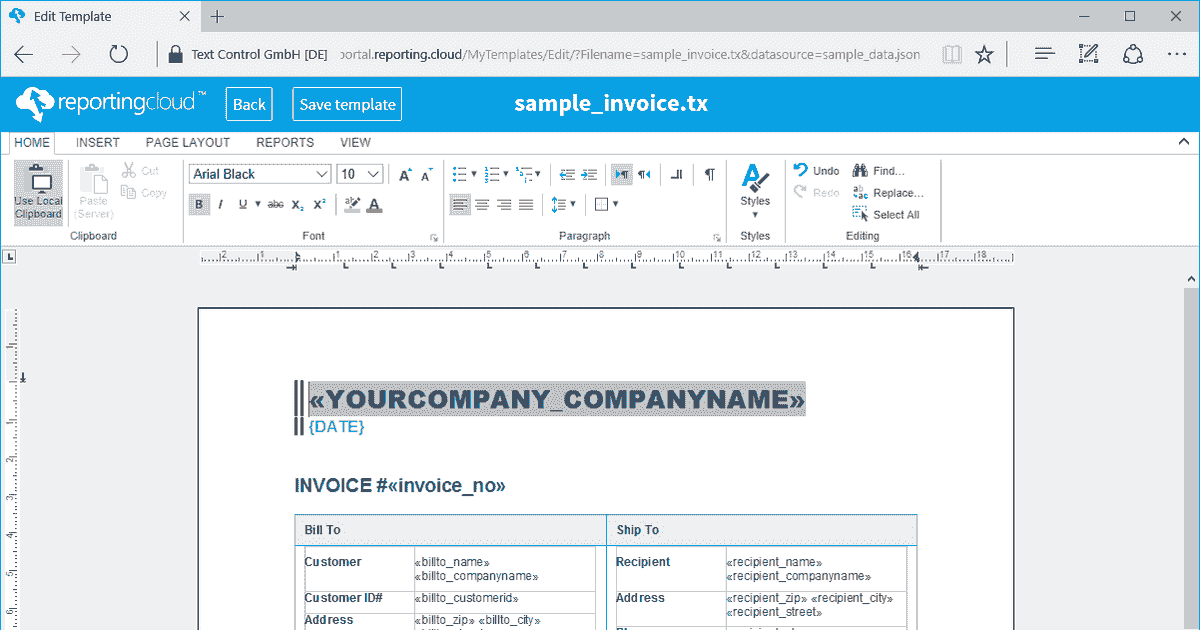
Task: Click the Save template button
Action: [347, 104]
